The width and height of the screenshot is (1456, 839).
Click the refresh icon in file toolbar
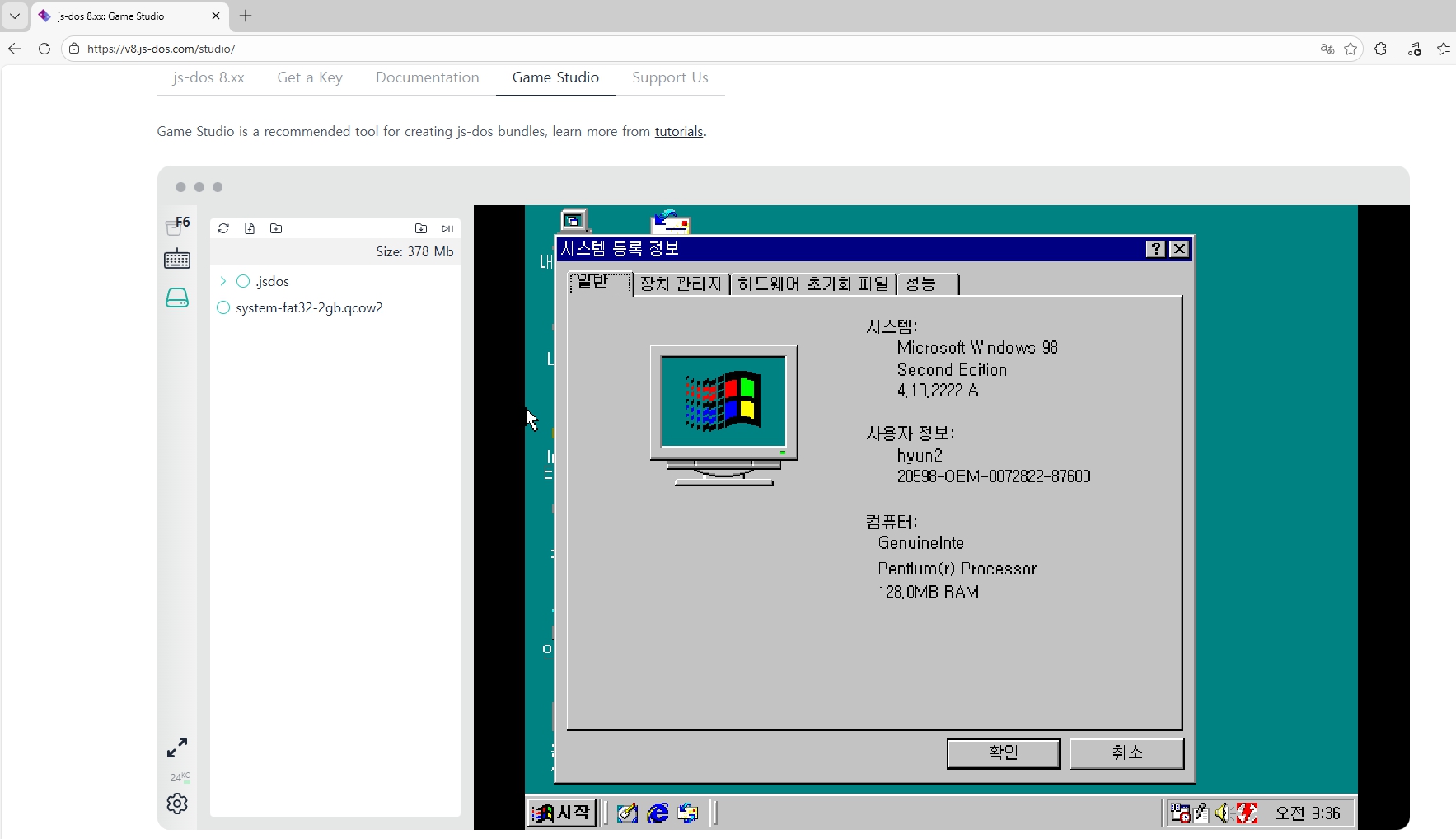(223, 228)
